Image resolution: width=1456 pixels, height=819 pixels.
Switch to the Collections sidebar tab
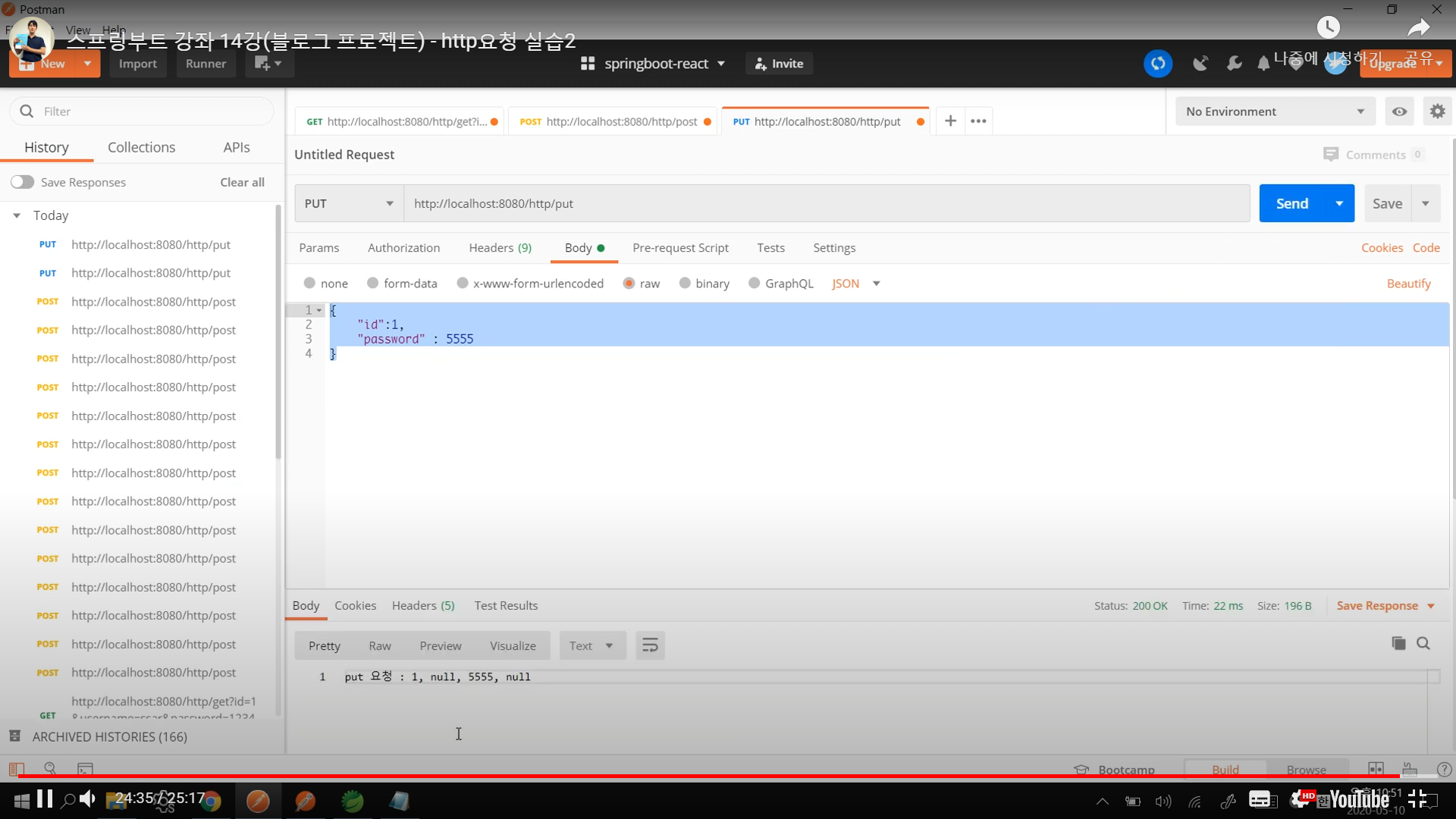(141, 147)
